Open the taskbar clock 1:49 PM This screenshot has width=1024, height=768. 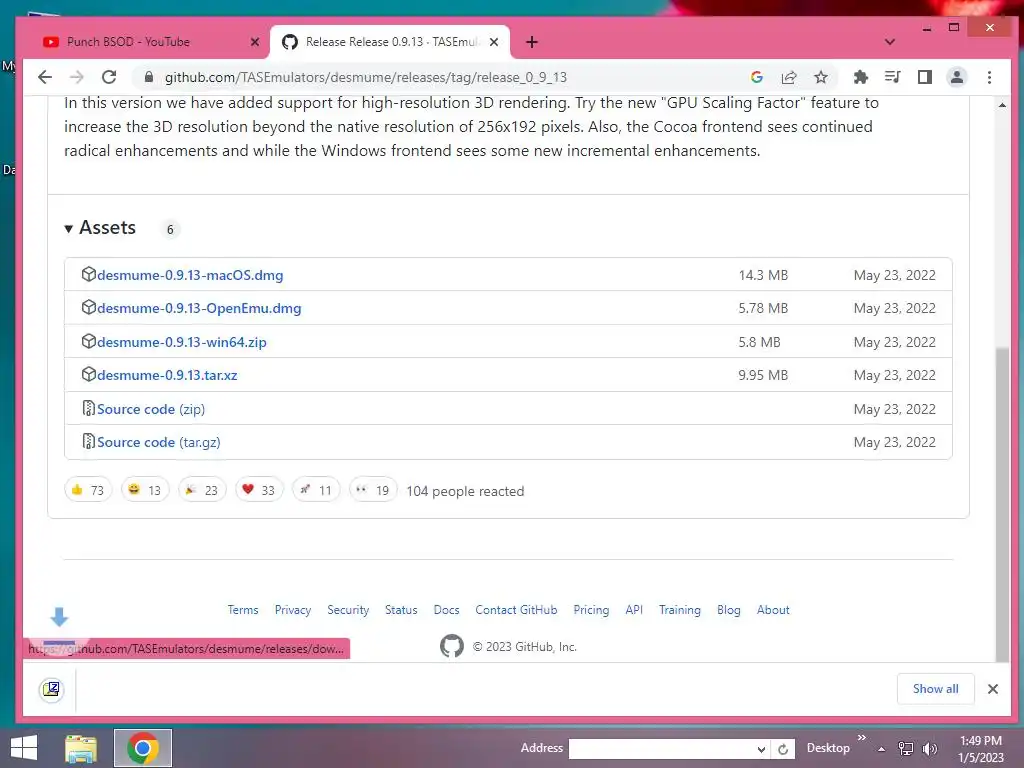[981, 749]
